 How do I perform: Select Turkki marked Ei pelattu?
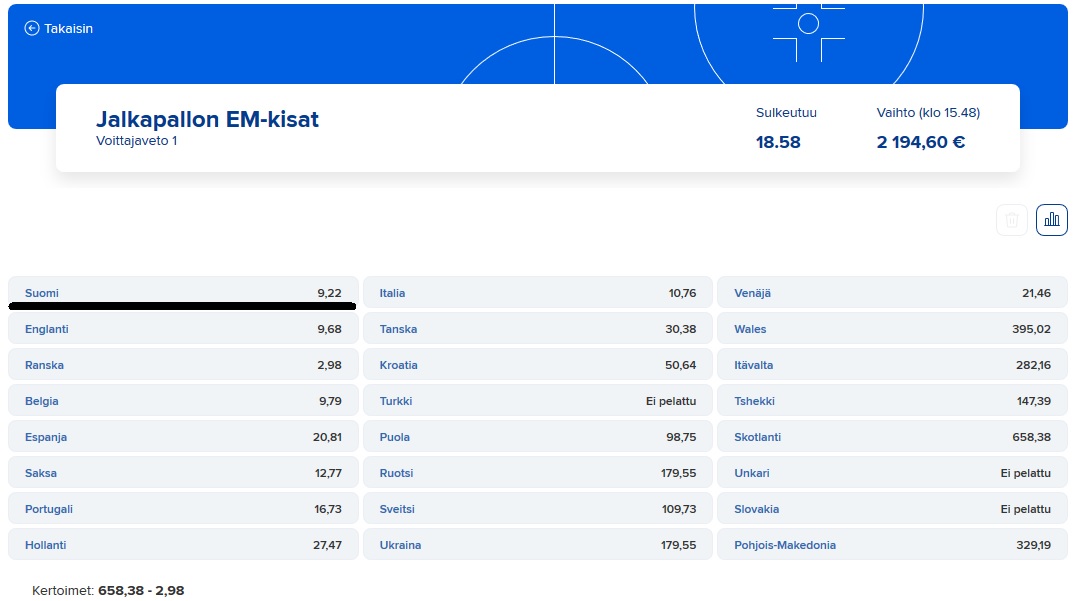click(537, 401)
